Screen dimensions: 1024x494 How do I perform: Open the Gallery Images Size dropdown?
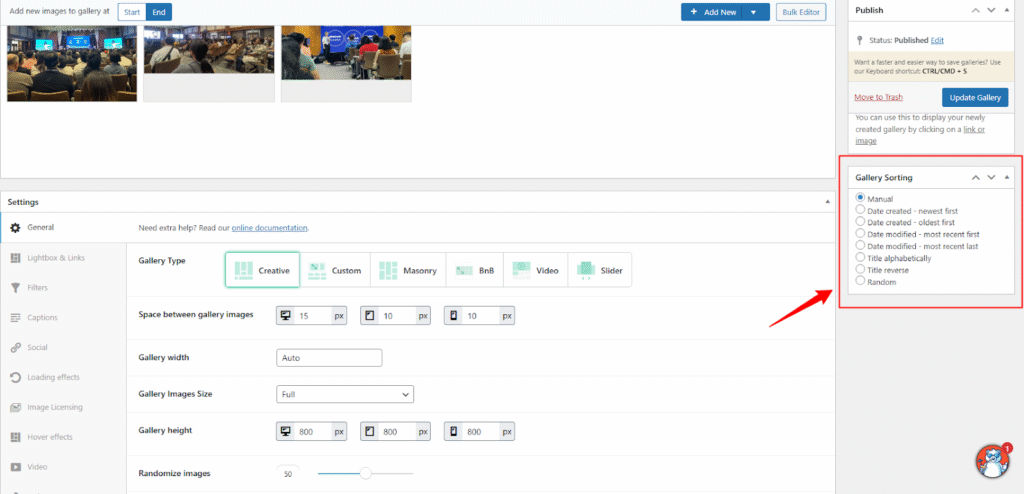tap(345, 394)
